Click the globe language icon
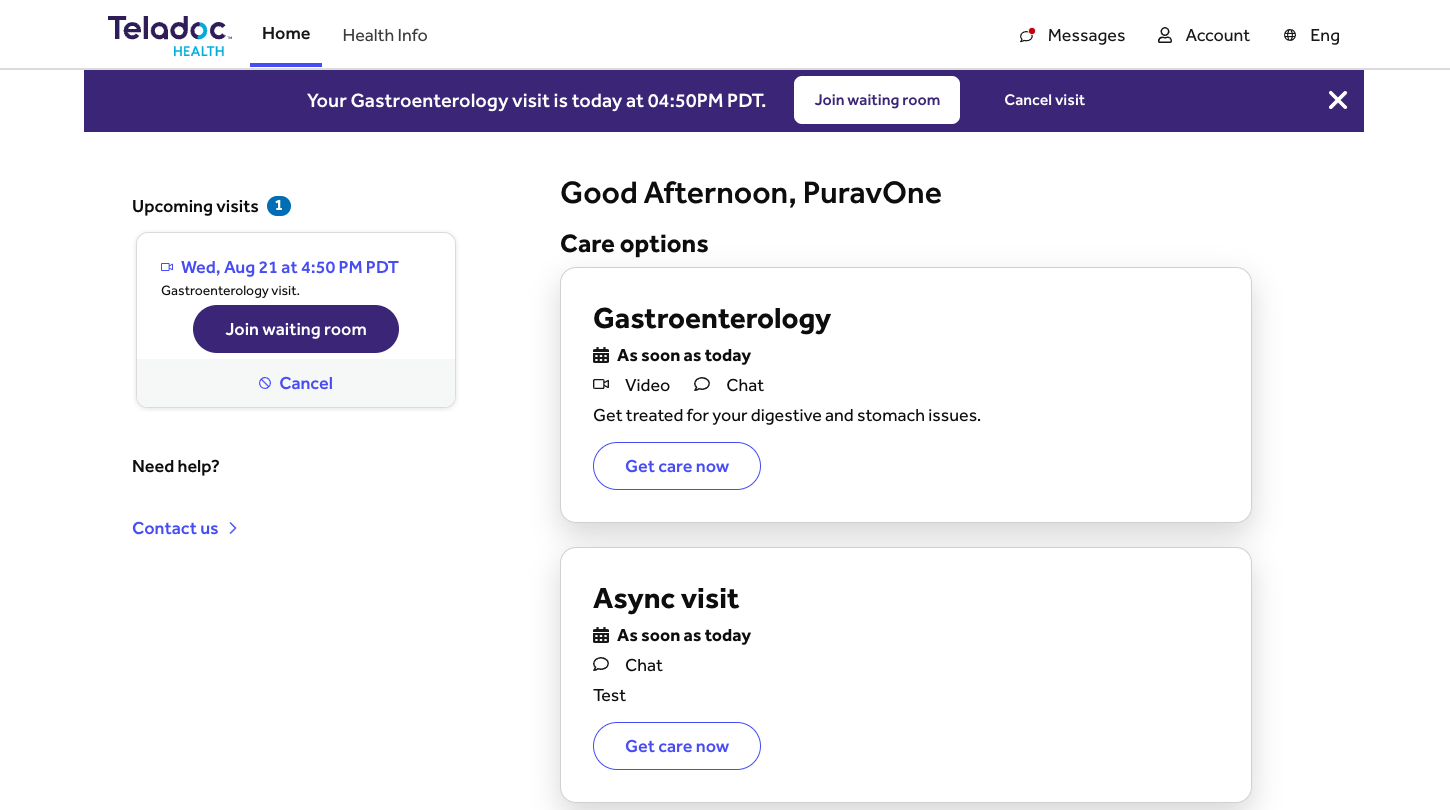The height and width of the screenshot is (810, 1450). 1290,35
